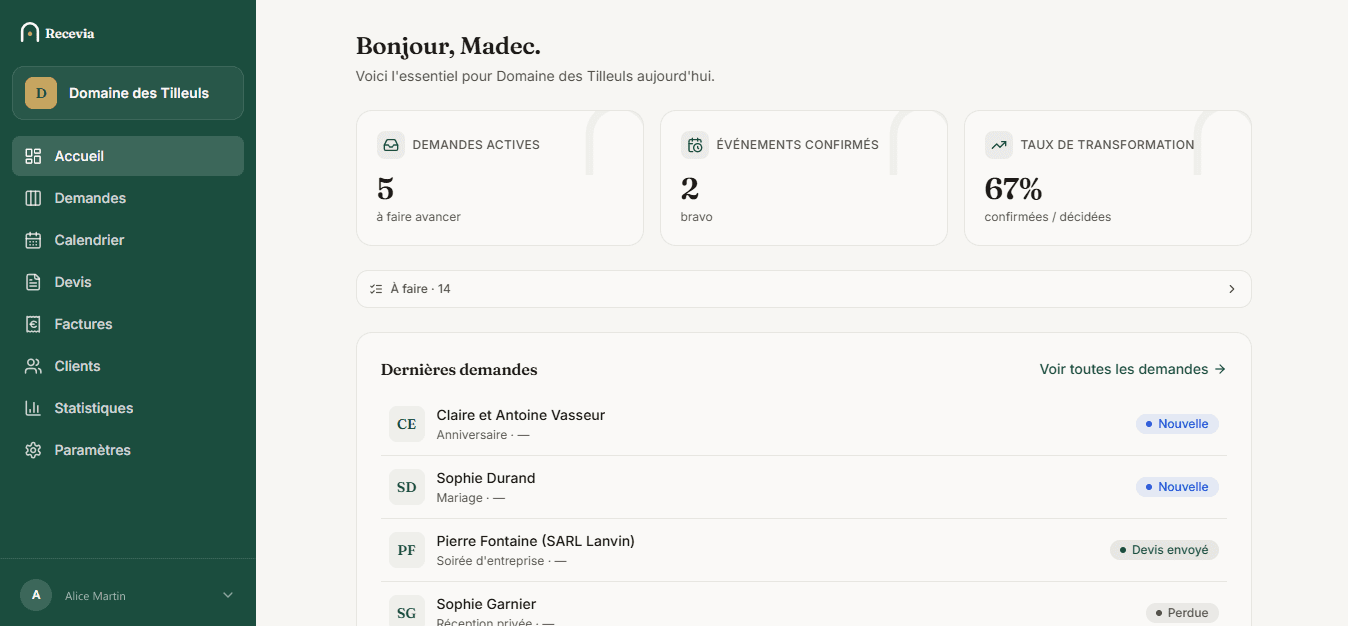Click the Anniversaire · — subtitle

click(483, 435)
